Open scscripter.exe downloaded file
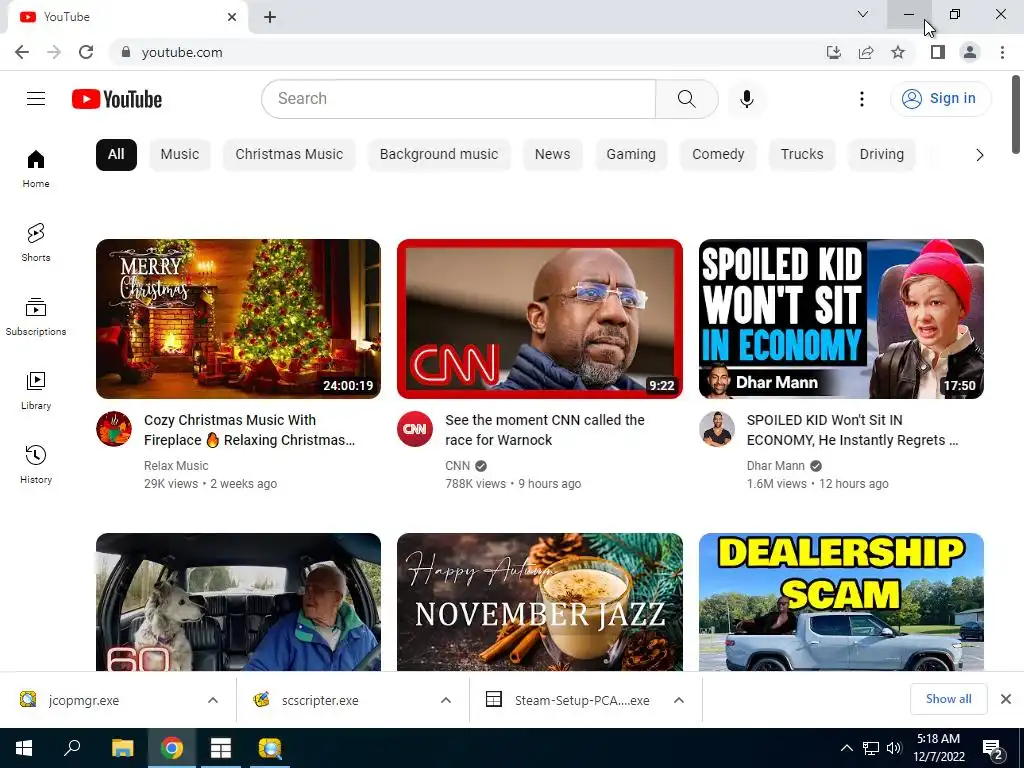Image resolution: width=1024 pixels, height=768 pixels. pos(320,700)
